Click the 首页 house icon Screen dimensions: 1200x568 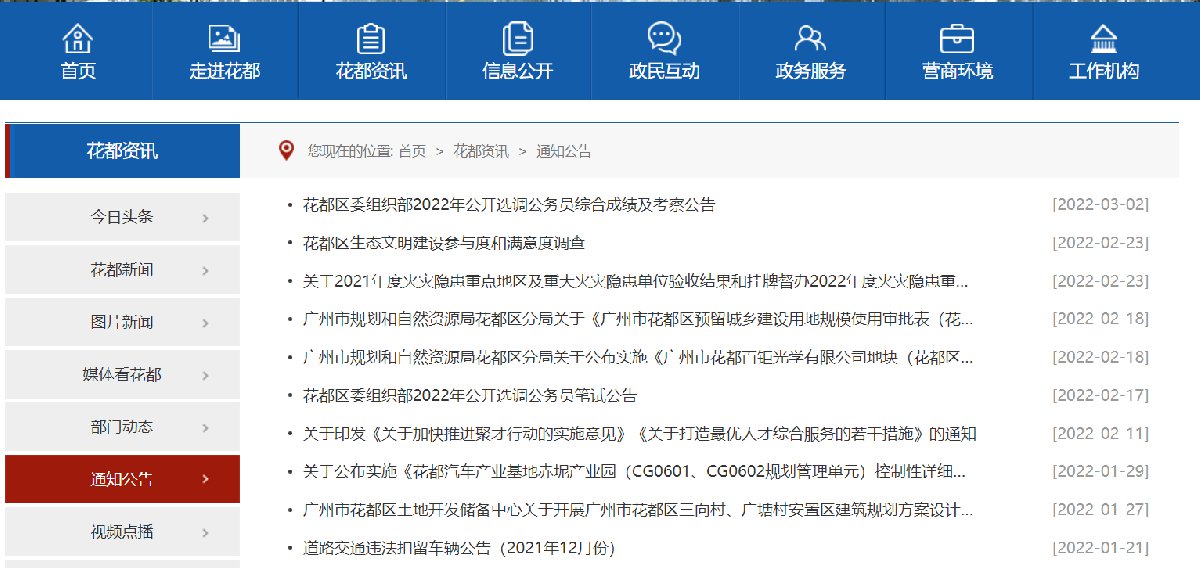coord(77,39)
